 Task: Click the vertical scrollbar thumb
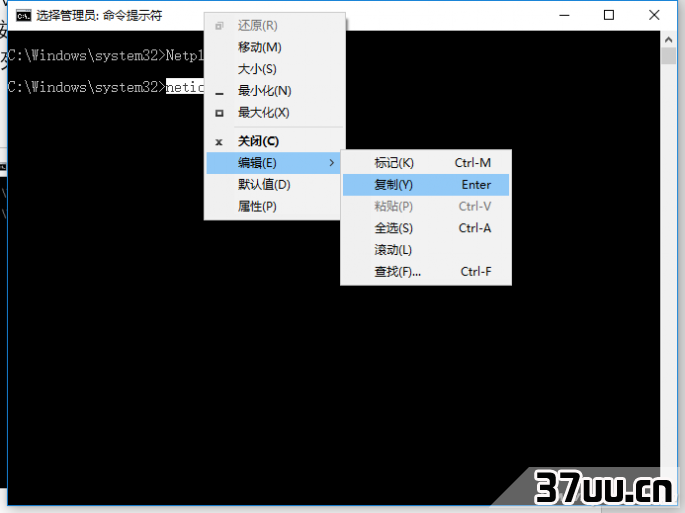pyautogui.click(x=668, y=56)
